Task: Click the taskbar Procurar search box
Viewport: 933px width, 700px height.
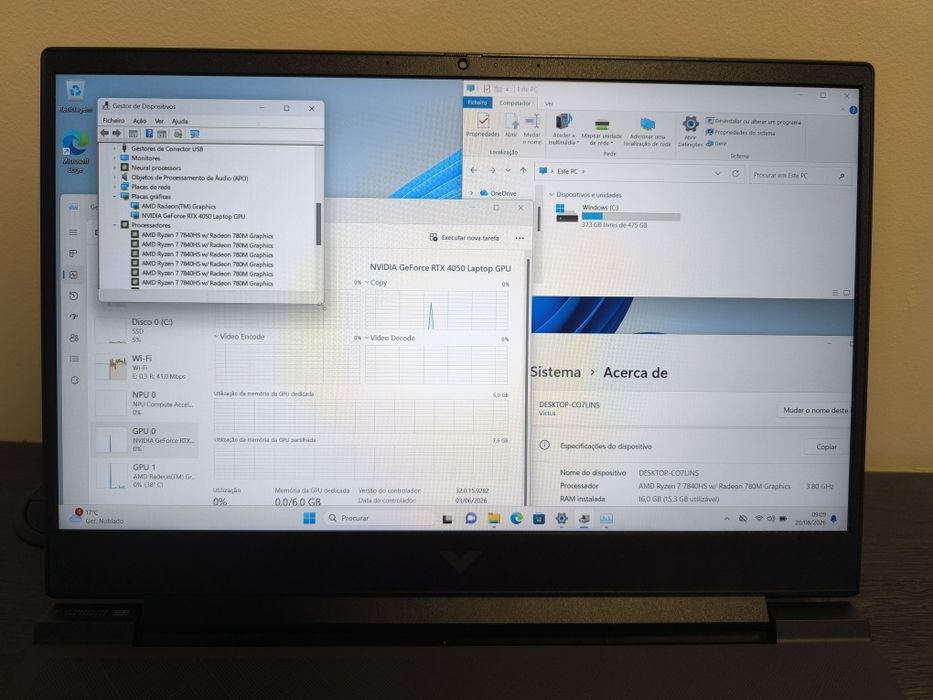Action: pos(380,518)
